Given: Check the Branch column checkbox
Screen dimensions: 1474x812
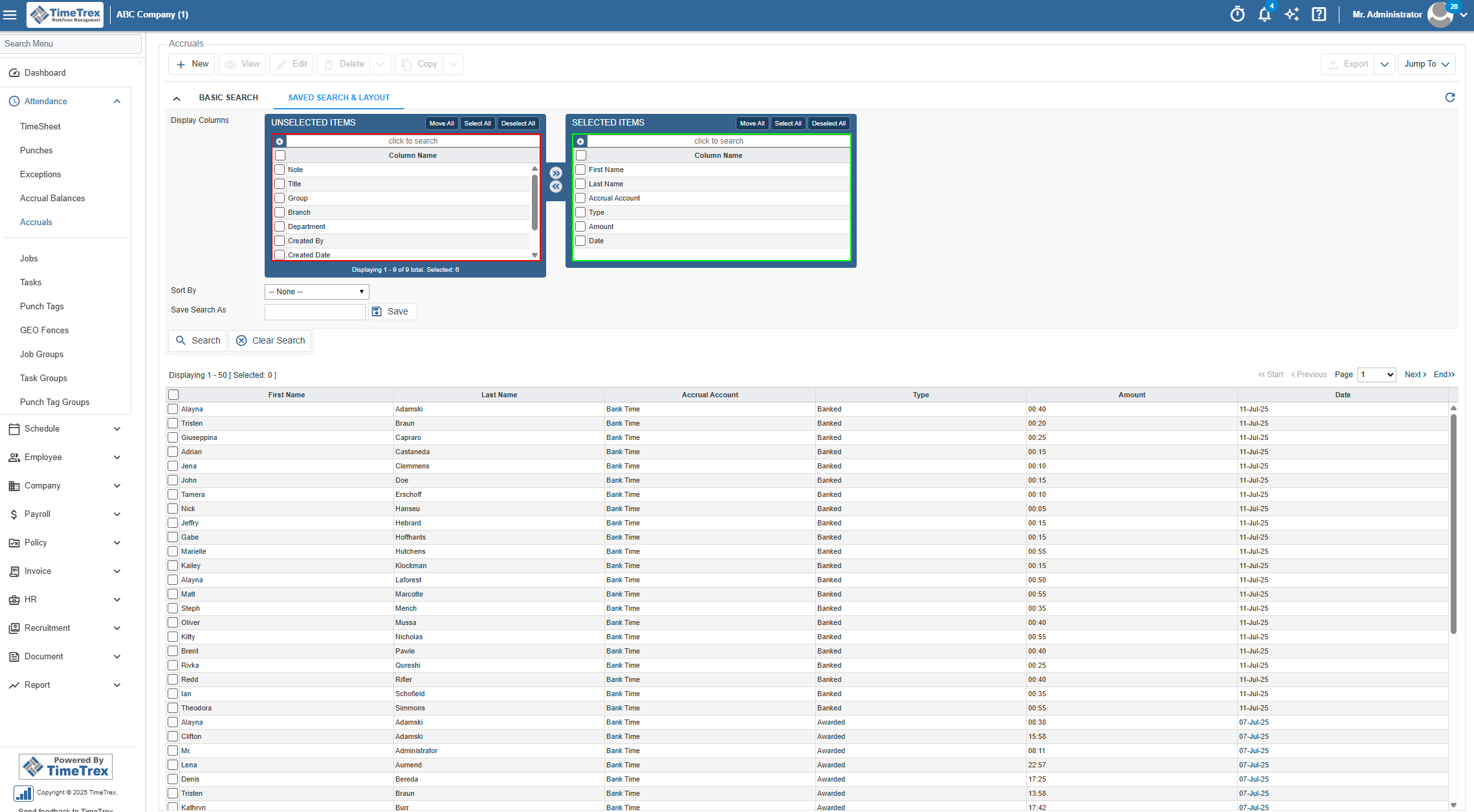Looking at the screenshot, I should (280, 212).
